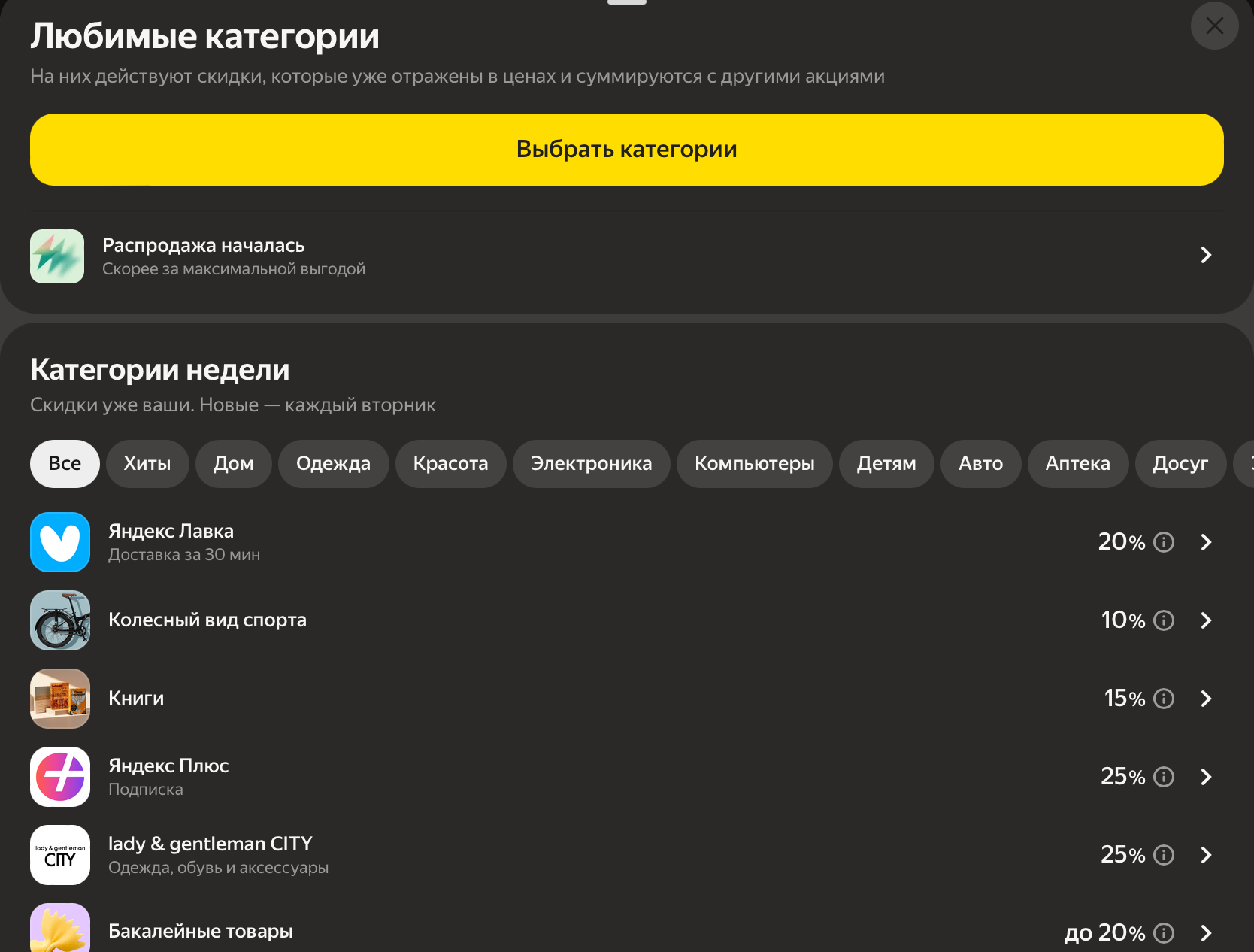
Task: Tap the lady & gentleman CITY logo icon
Action: 60,855
